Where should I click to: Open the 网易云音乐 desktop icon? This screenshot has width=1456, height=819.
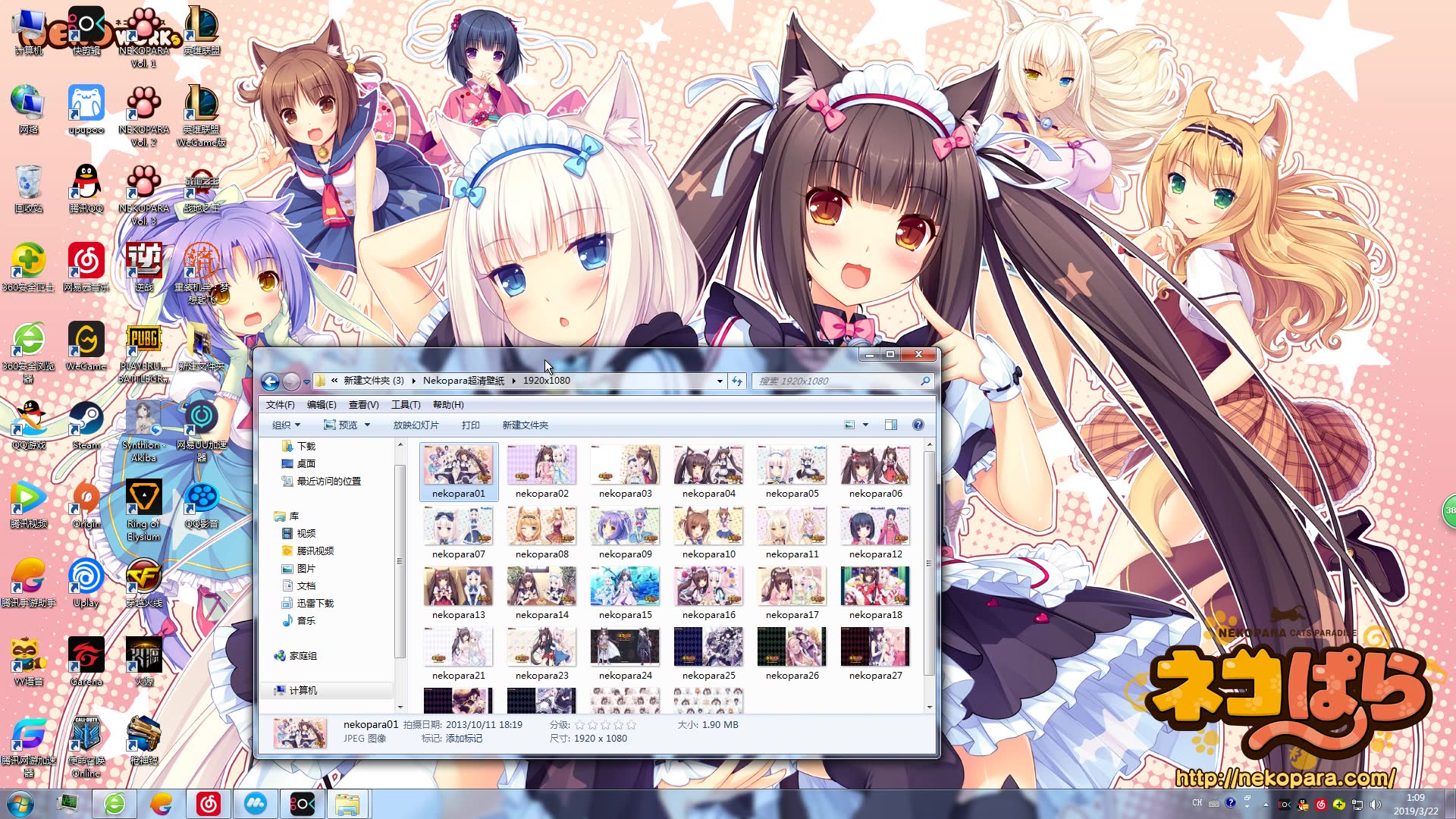tap(86, 267)
